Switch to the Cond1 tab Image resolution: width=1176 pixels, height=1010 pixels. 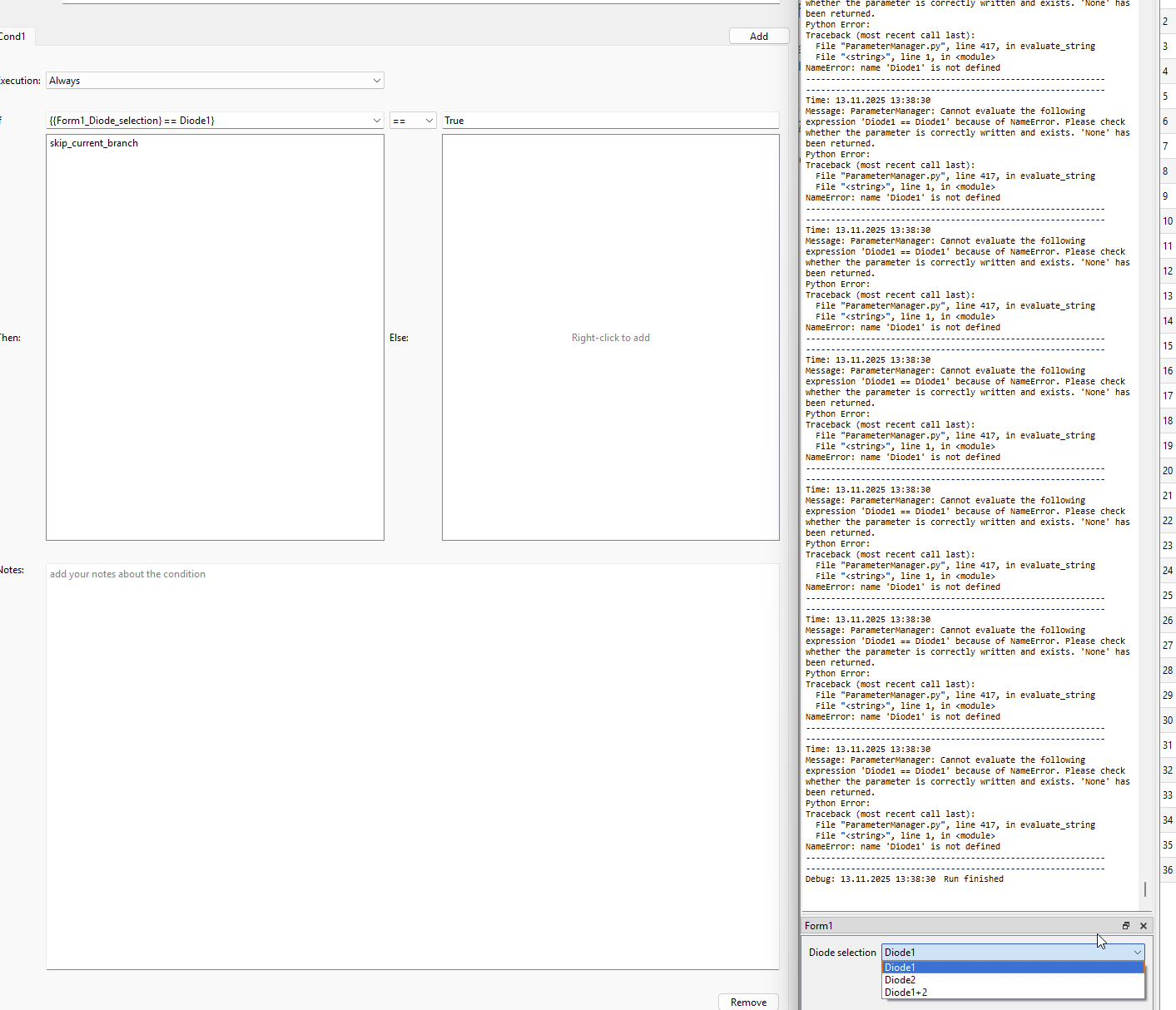pyautogui.click(x=13, y=37)
